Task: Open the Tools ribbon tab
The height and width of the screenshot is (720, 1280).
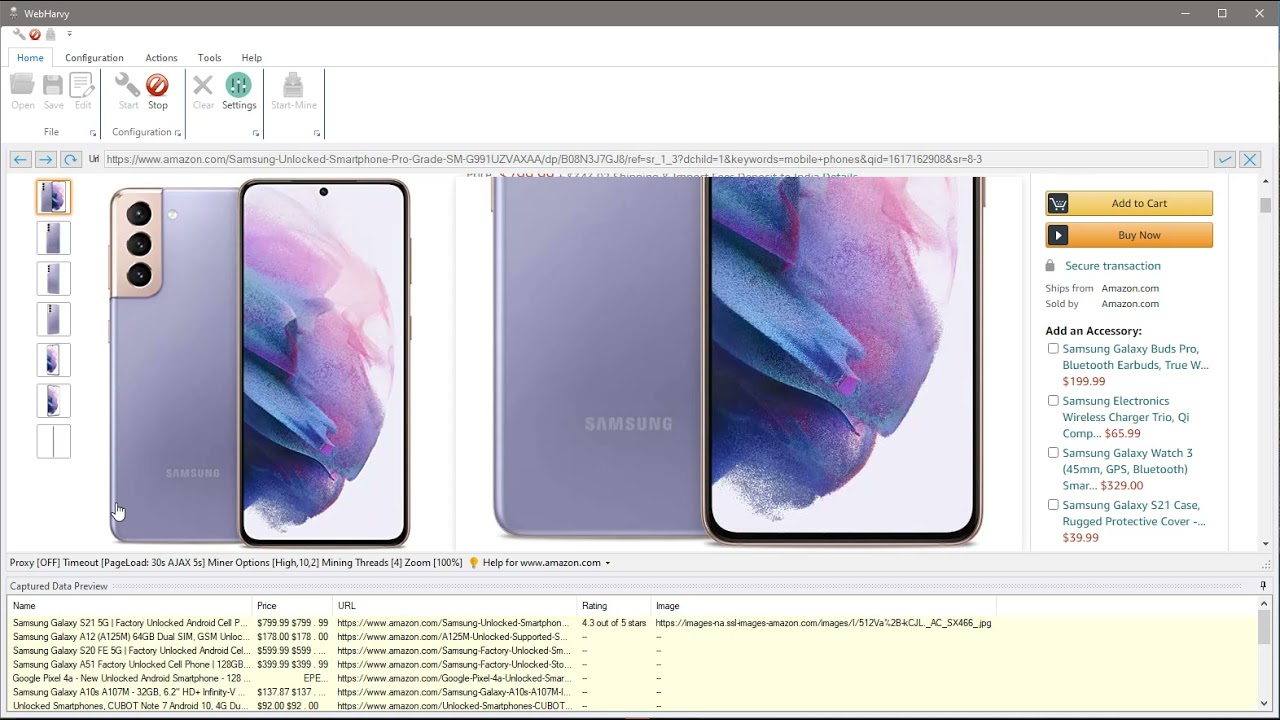Action: click(x=209, y=58)
